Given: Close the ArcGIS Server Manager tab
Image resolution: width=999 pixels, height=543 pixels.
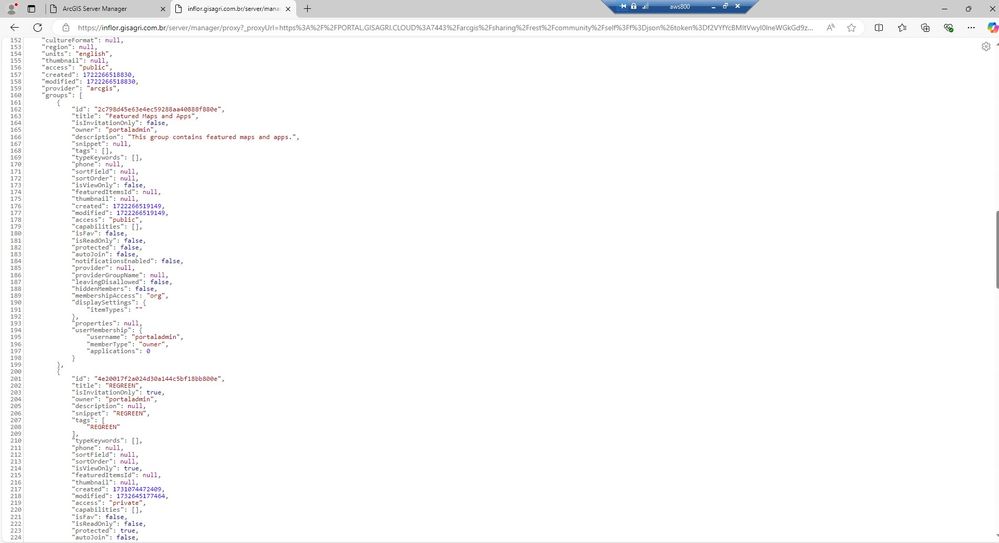Looking at the screenshot, I should (x=162, y=9).
